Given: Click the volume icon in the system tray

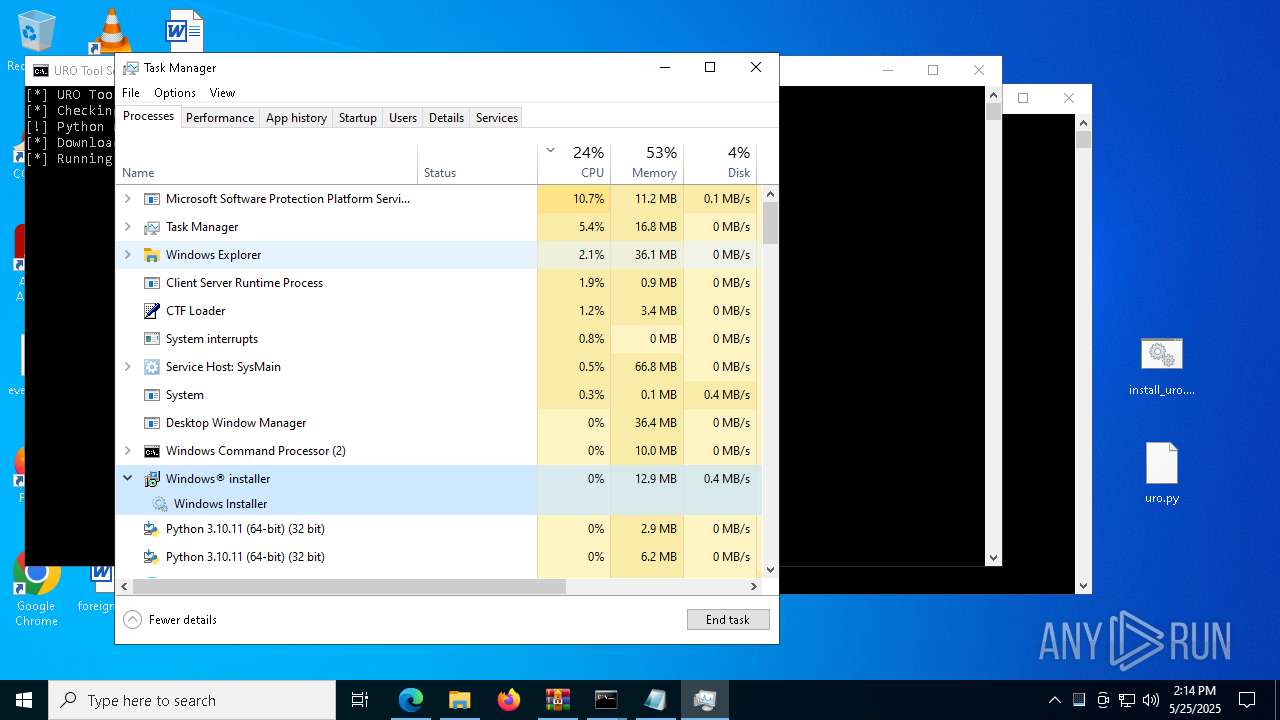Looking at the screenshot, I should (x=1151, y=700).
